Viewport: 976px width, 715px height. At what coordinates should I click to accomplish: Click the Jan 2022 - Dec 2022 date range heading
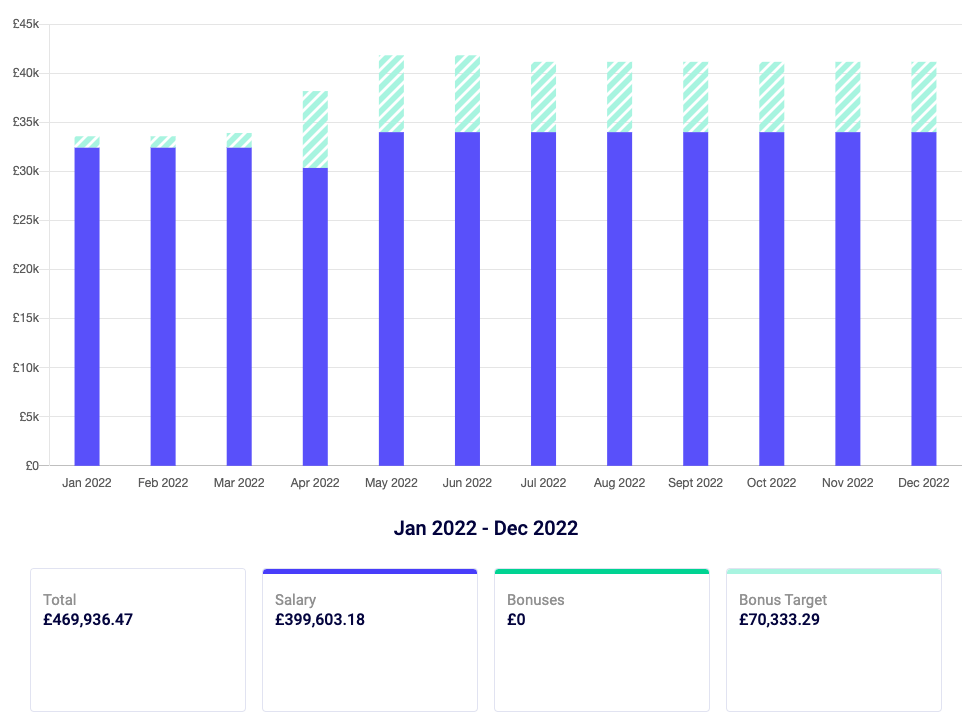[x=486, y=528]
